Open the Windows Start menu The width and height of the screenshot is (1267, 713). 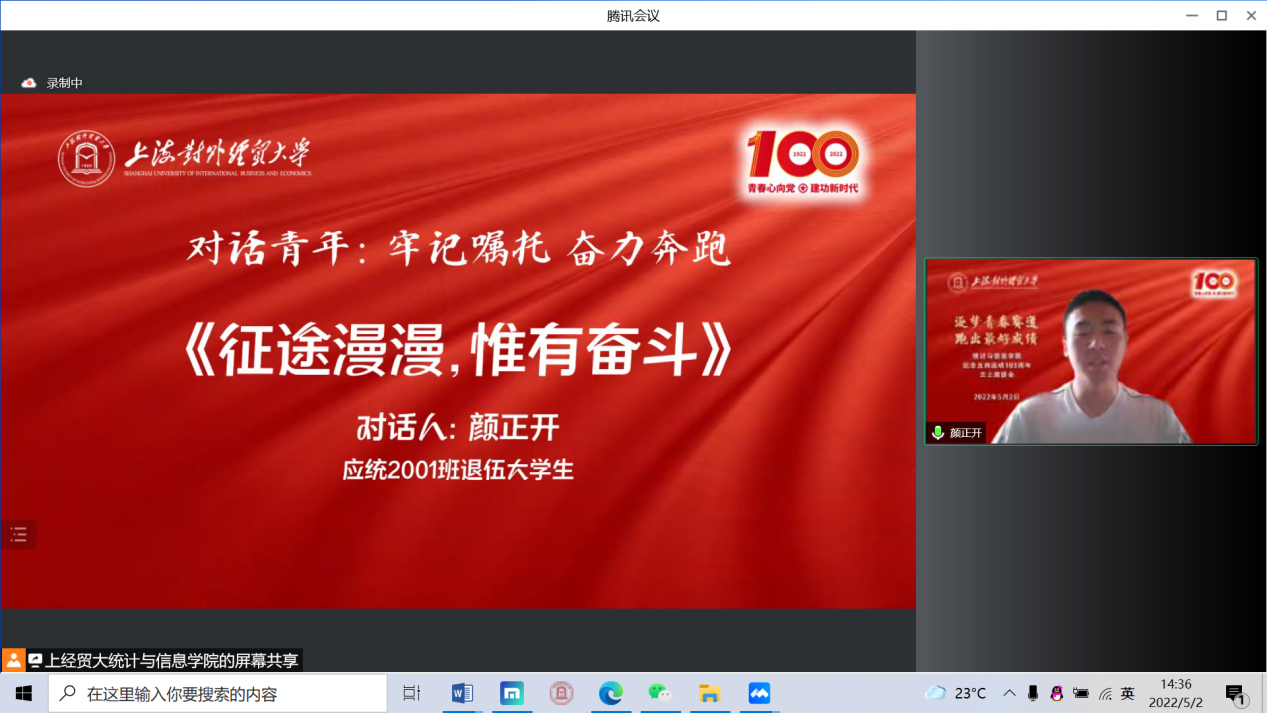(24, 693)
